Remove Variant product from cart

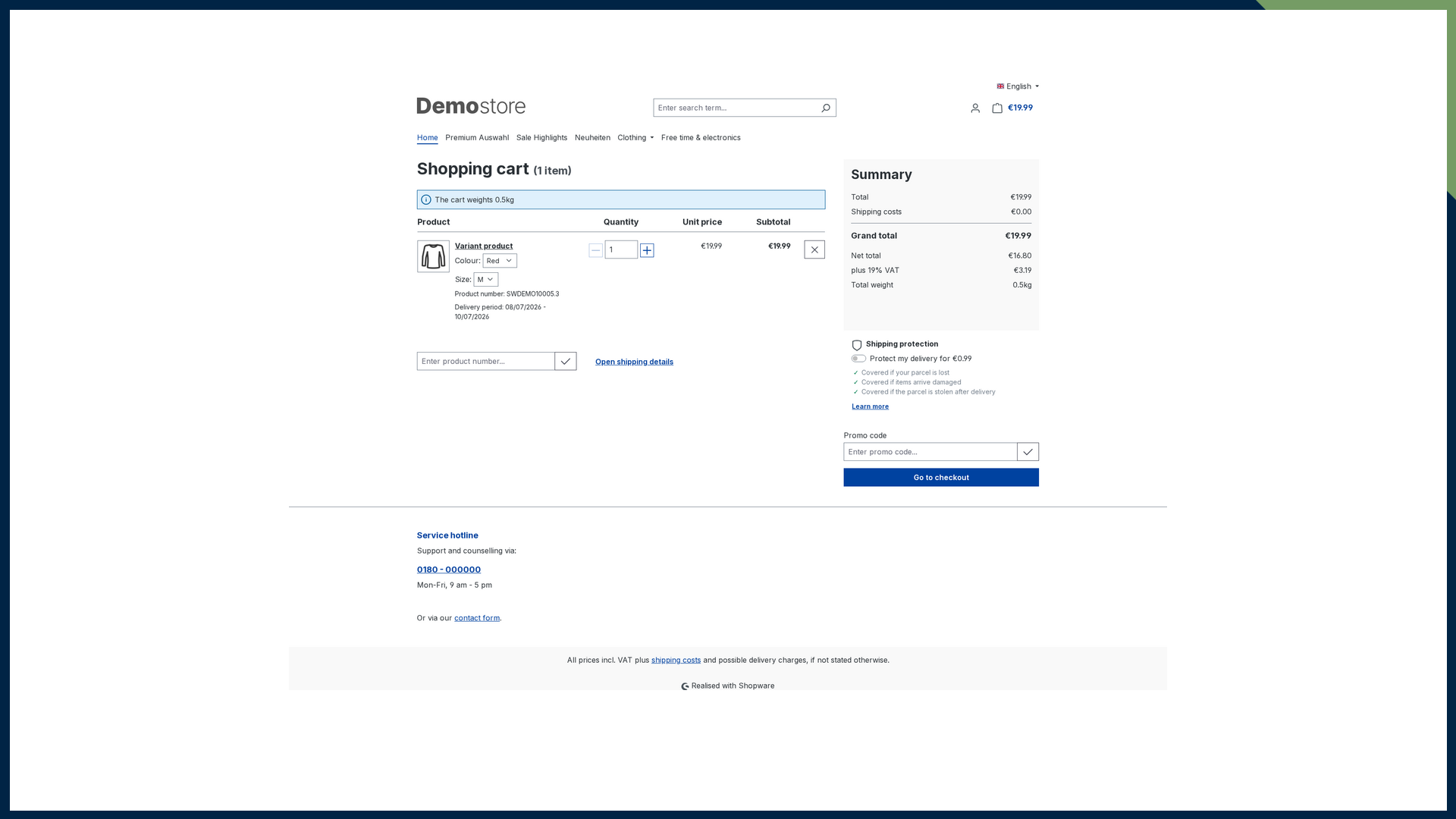coord(814,249)
